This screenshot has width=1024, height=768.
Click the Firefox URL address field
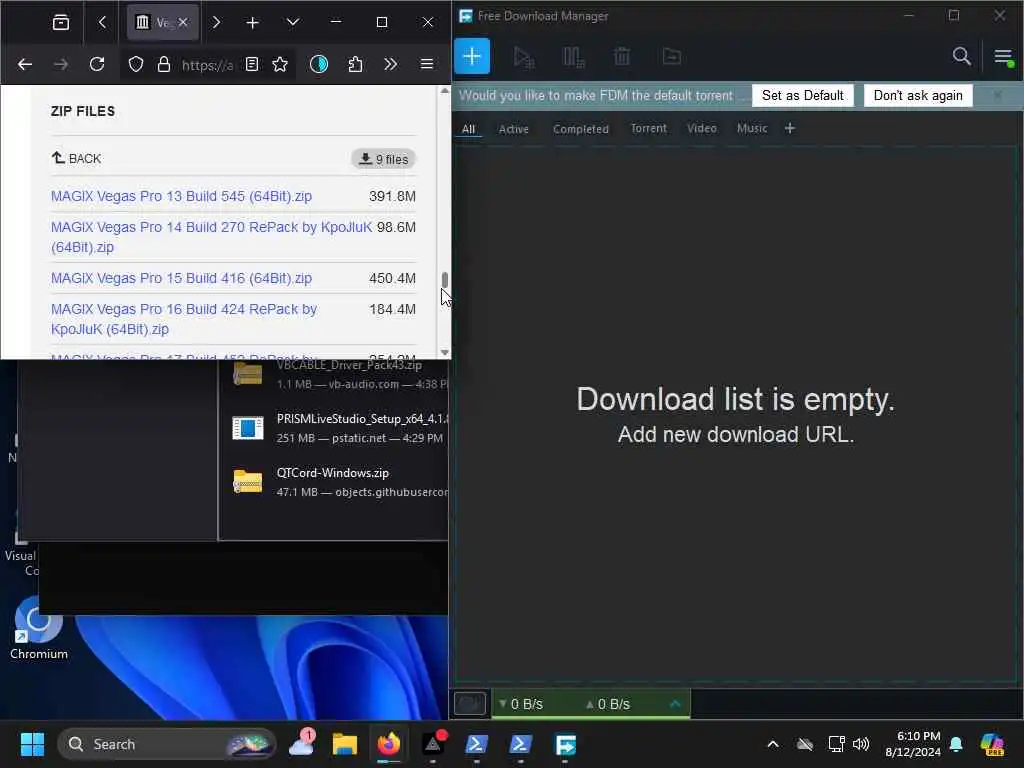(x=208, y=65)
